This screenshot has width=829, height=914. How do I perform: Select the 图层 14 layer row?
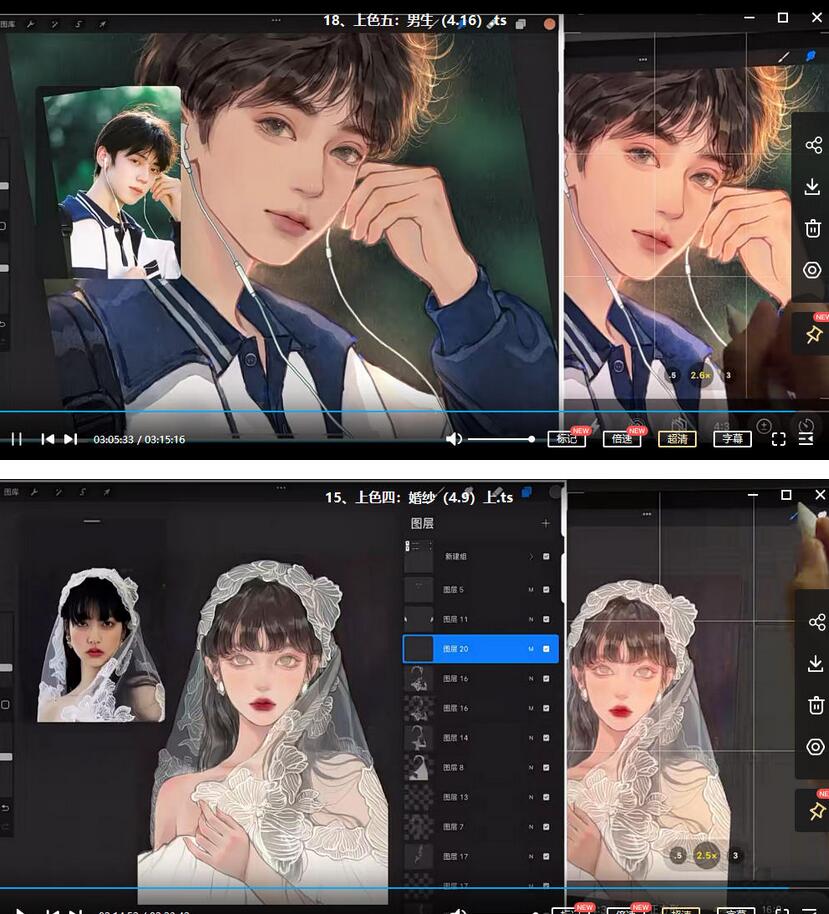pos(481,738)
